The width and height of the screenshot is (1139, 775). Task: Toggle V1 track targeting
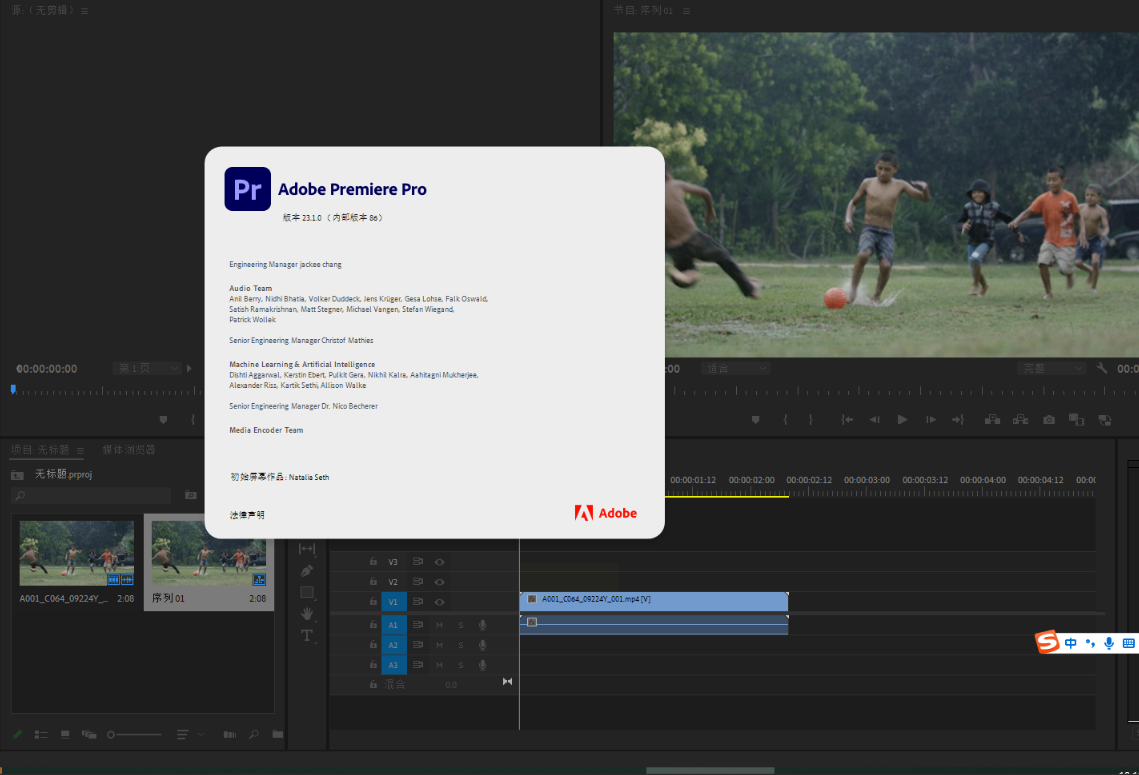[x=393, y=602]
